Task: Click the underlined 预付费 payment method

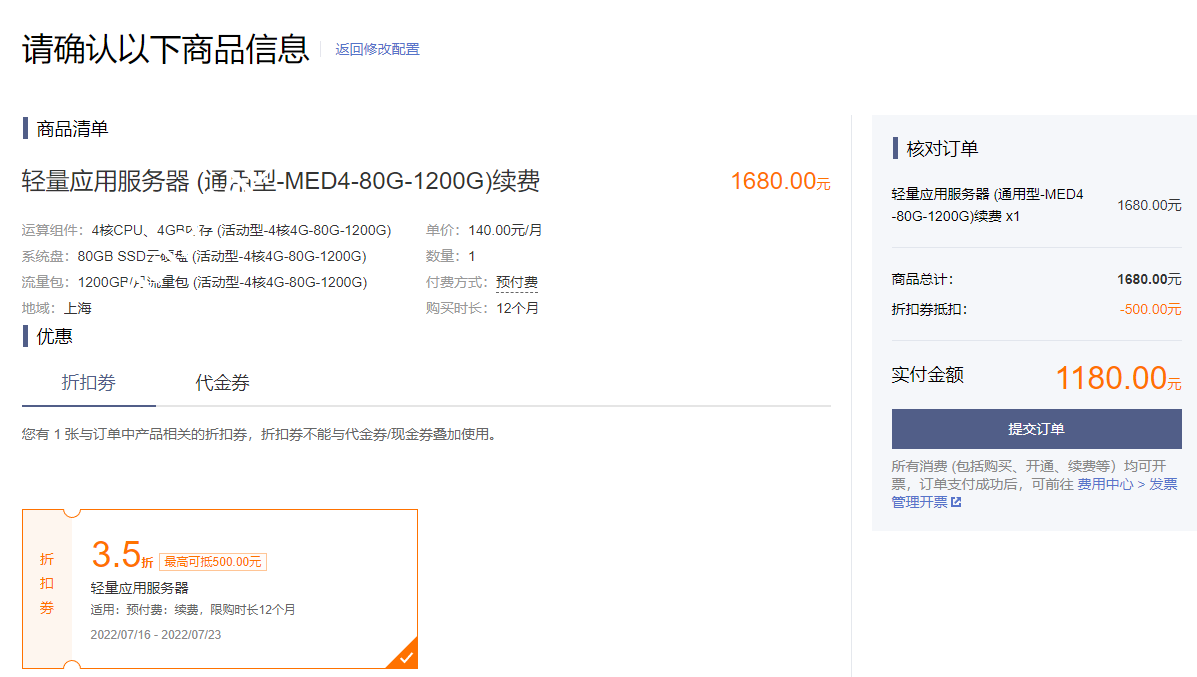Action: [x=517, y=282]
